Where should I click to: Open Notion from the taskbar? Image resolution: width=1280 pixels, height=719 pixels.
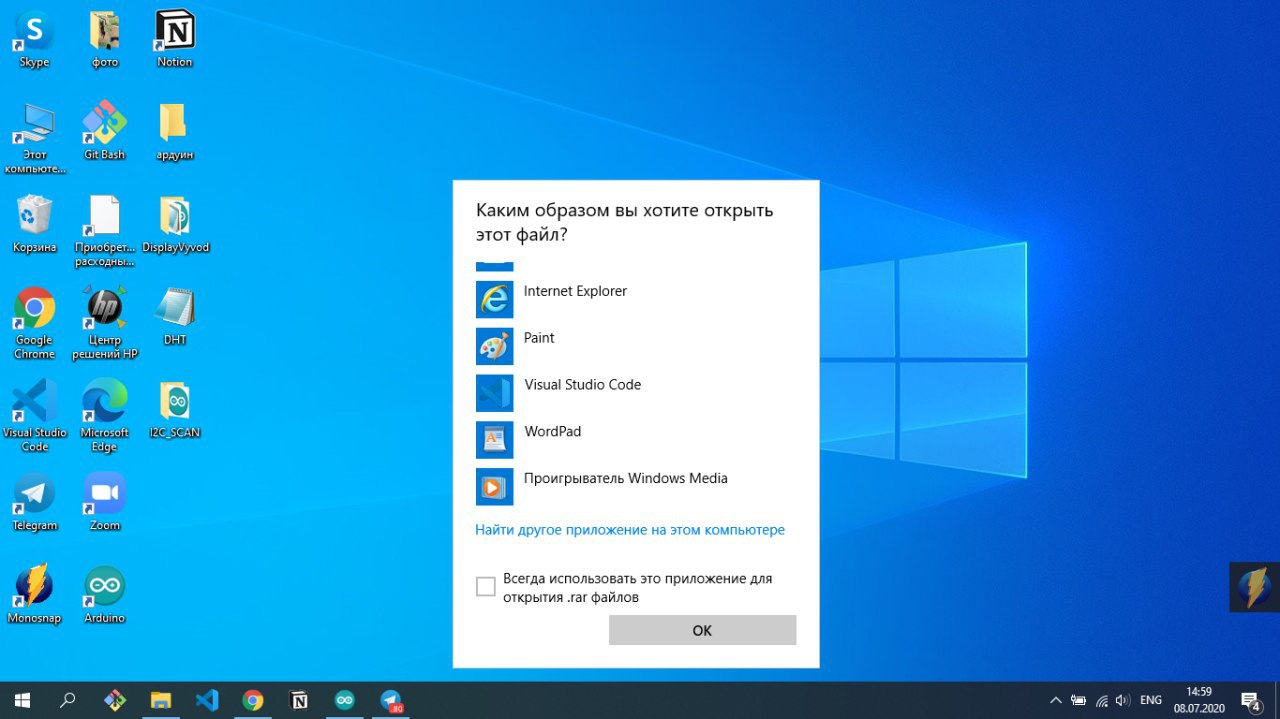(299, 700)
